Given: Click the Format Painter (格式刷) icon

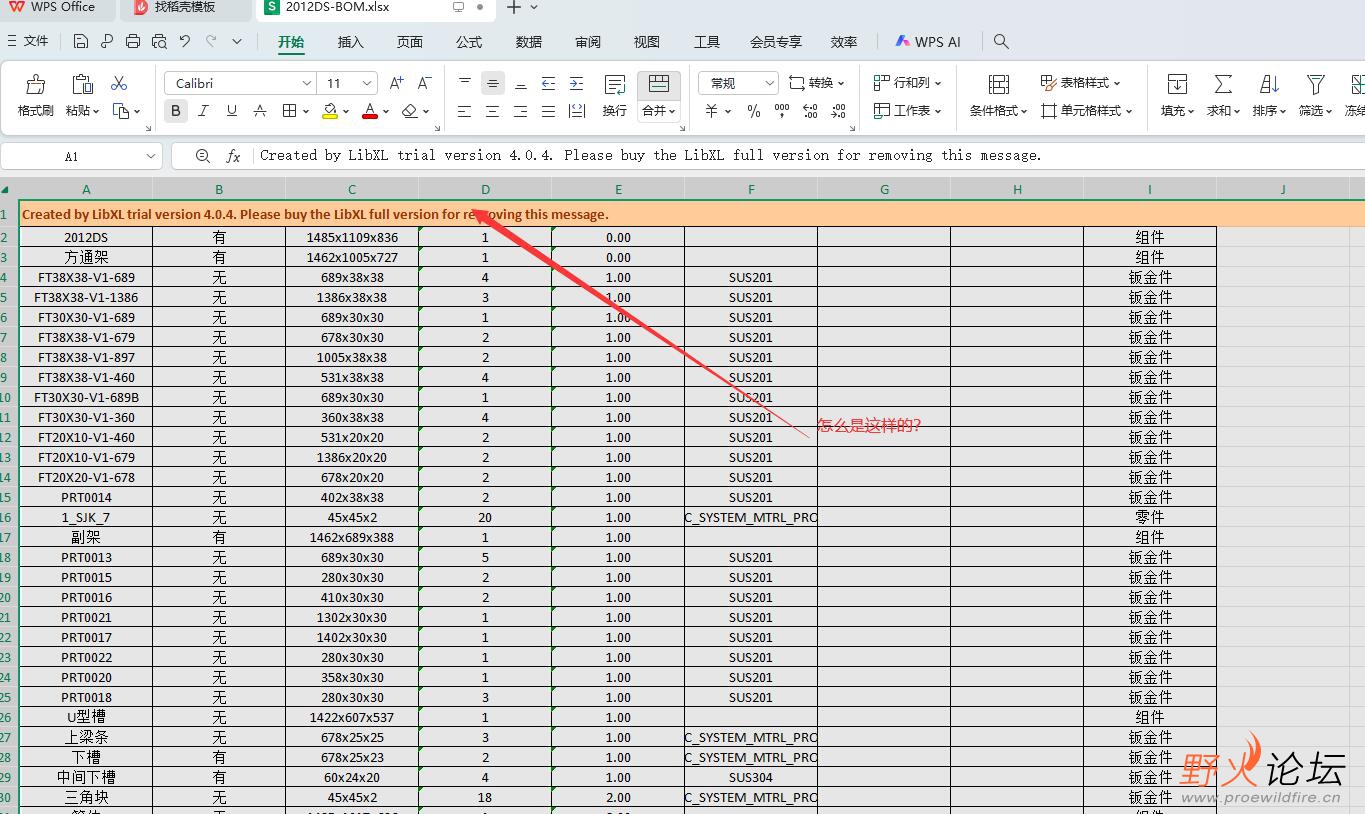Looking at the screenshot, I should pyautogui.click(x=35, y=85).
